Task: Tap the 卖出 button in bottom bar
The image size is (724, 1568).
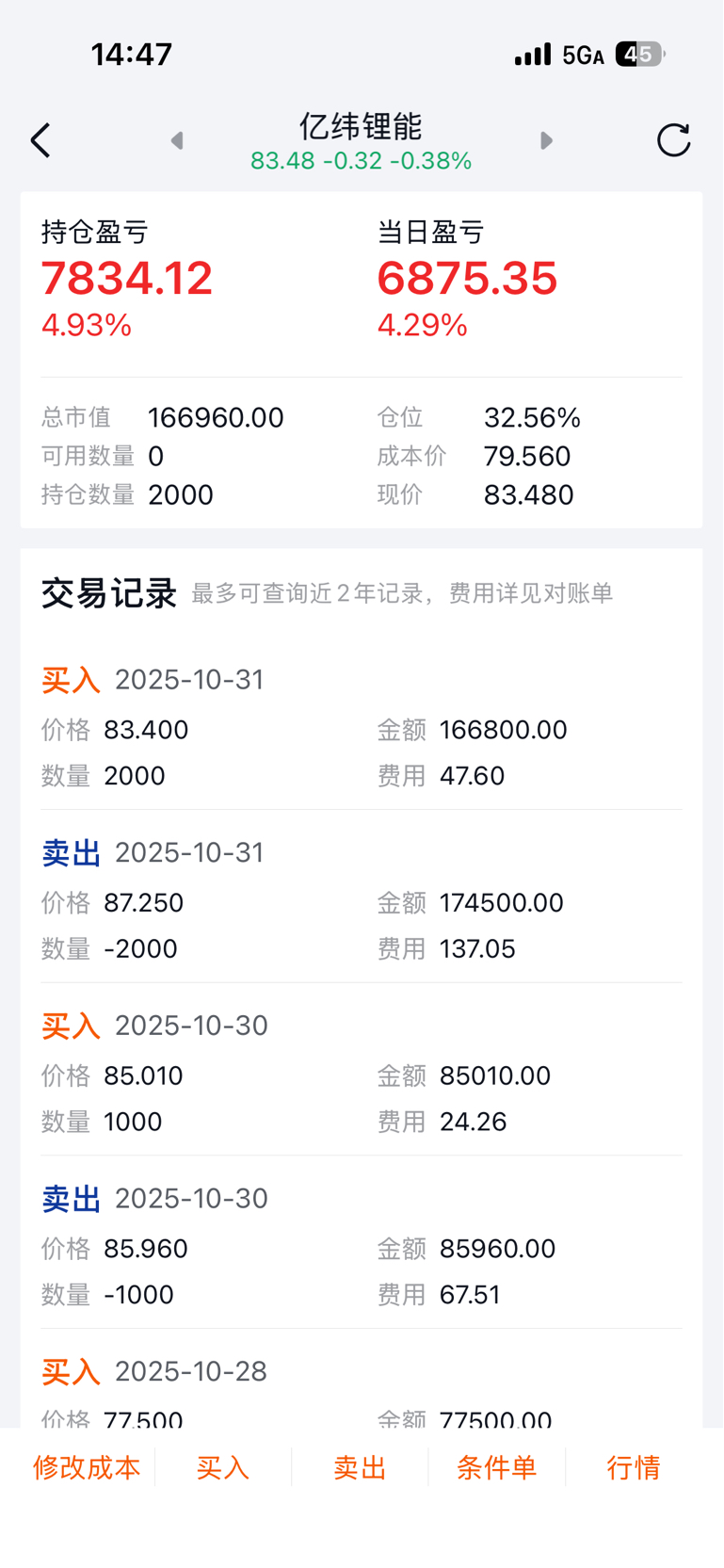Action: tap(360, 1467)
